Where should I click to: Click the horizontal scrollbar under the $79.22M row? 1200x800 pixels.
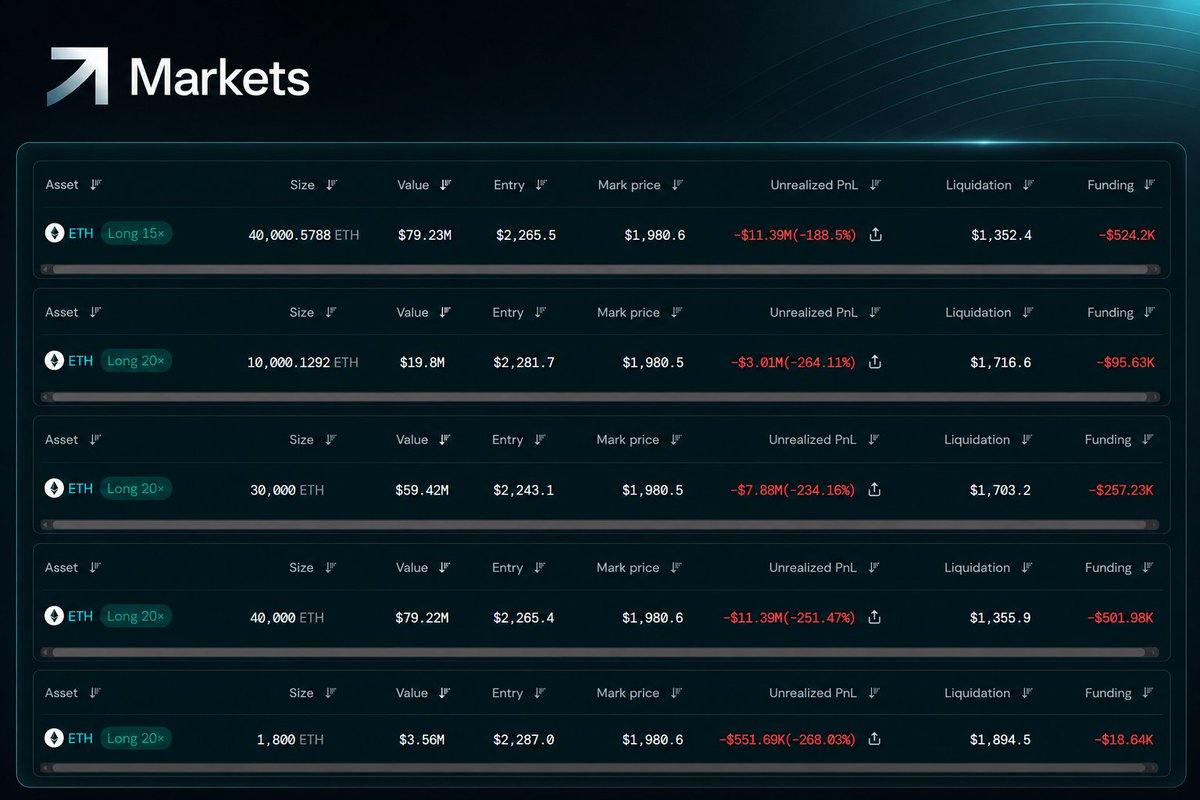[x=600, y=652]
